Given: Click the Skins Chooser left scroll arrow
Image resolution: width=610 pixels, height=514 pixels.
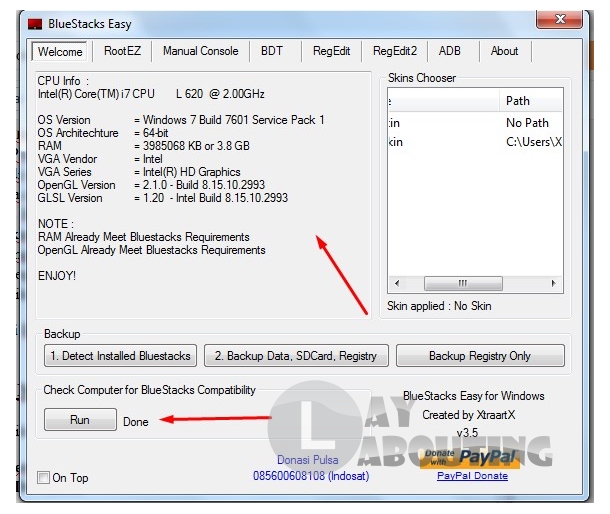Looking at the screenshot, I should click(397, 283).
